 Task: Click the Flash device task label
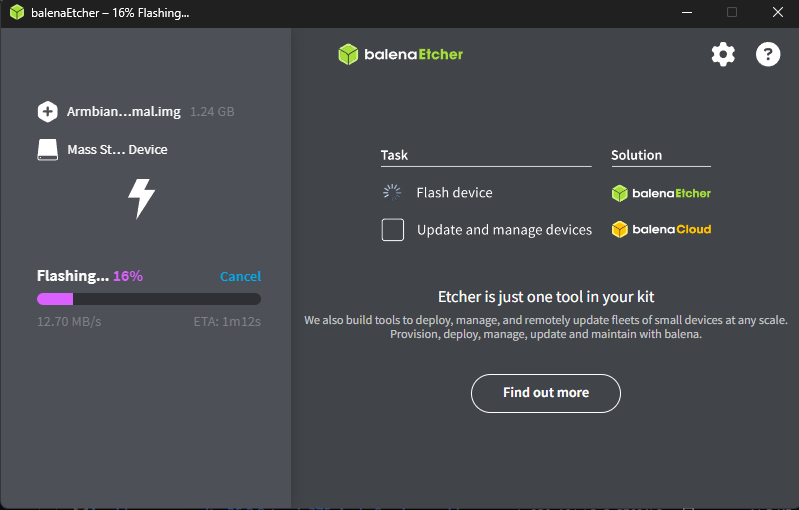pyautogui.click(x=454, y=192)
